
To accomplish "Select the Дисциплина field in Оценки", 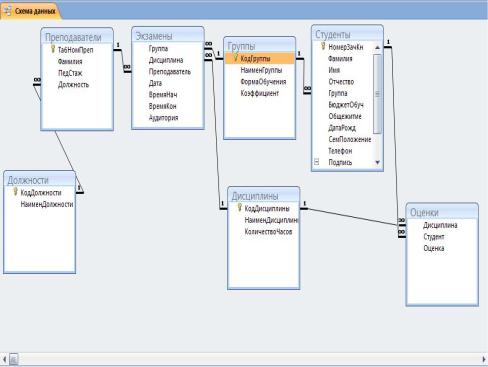I will coord(440,225).
